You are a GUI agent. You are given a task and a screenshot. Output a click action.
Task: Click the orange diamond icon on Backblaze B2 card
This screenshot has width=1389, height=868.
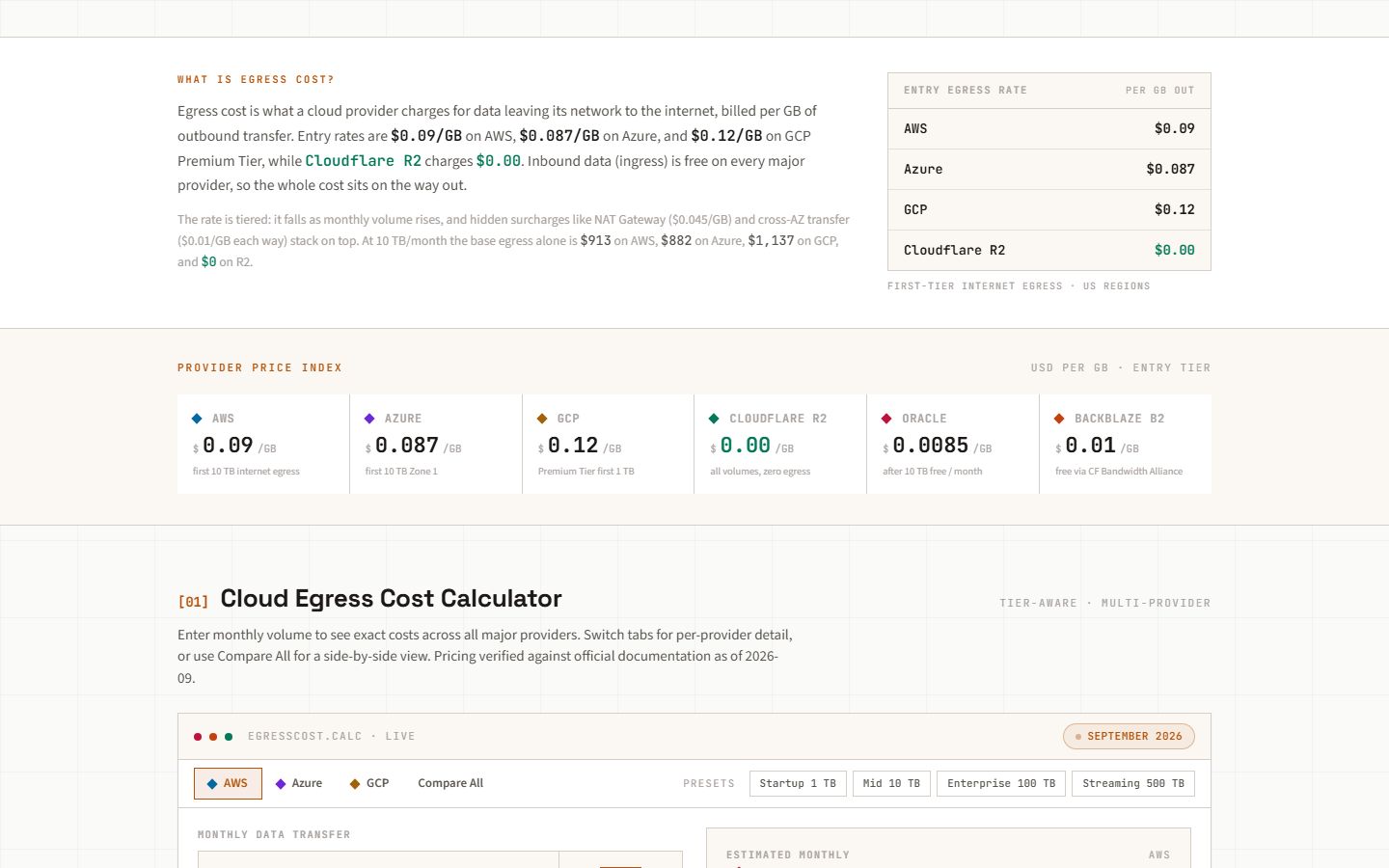pyautogui.click(x=1059, y=419)
